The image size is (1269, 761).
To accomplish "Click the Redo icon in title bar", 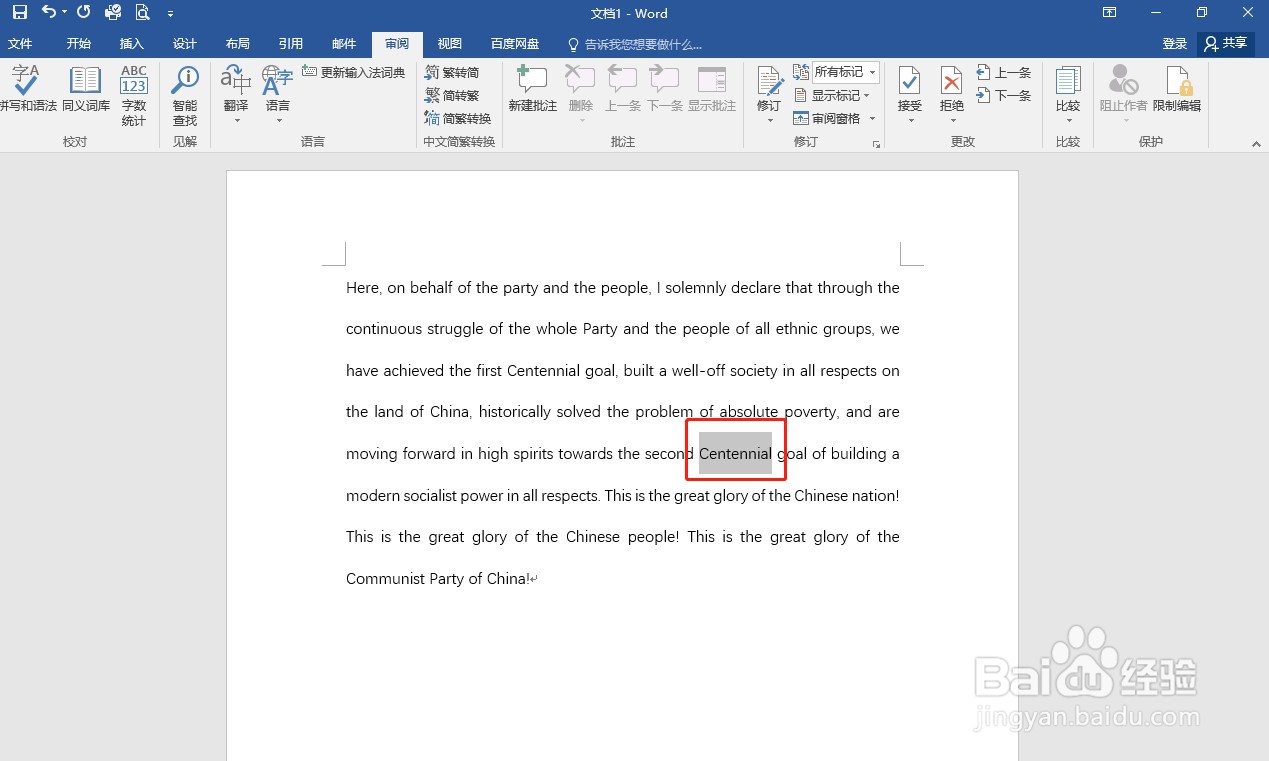I will 83,13.
